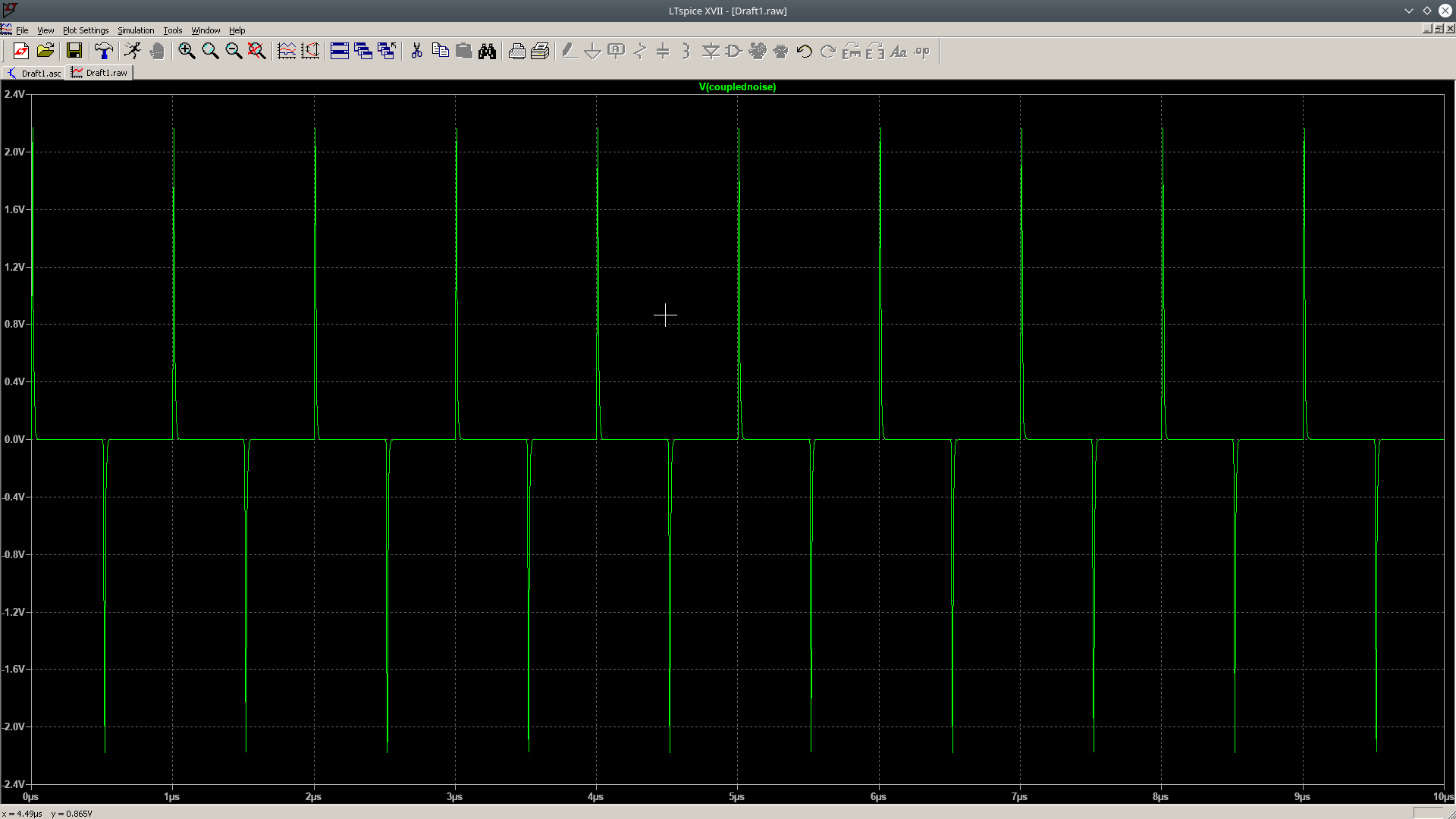Open the Control Panel hammer icon
Viewport: 1456px width, 819px height.
104,51
